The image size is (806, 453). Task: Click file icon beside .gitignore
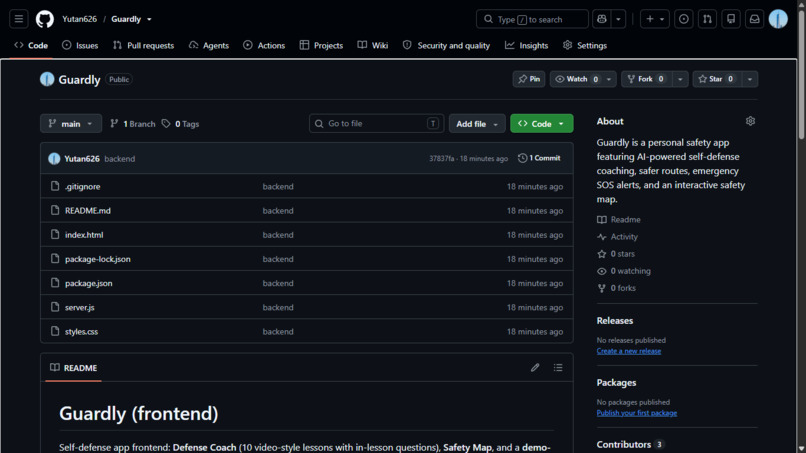click(x=55, y=186)
